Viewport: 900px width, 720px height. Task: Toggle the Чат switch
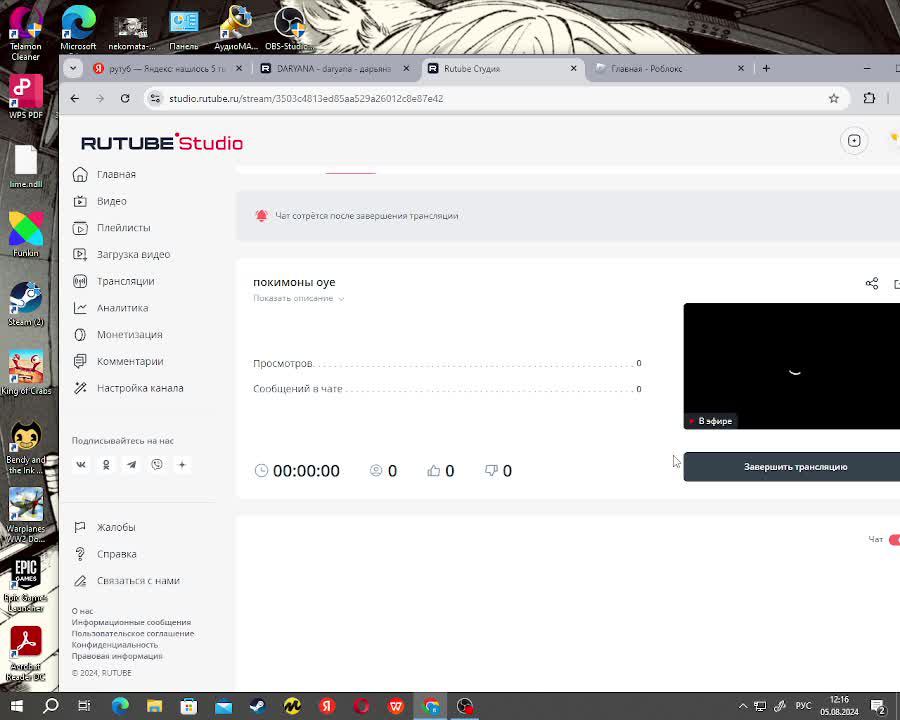(x=894, y=539)
